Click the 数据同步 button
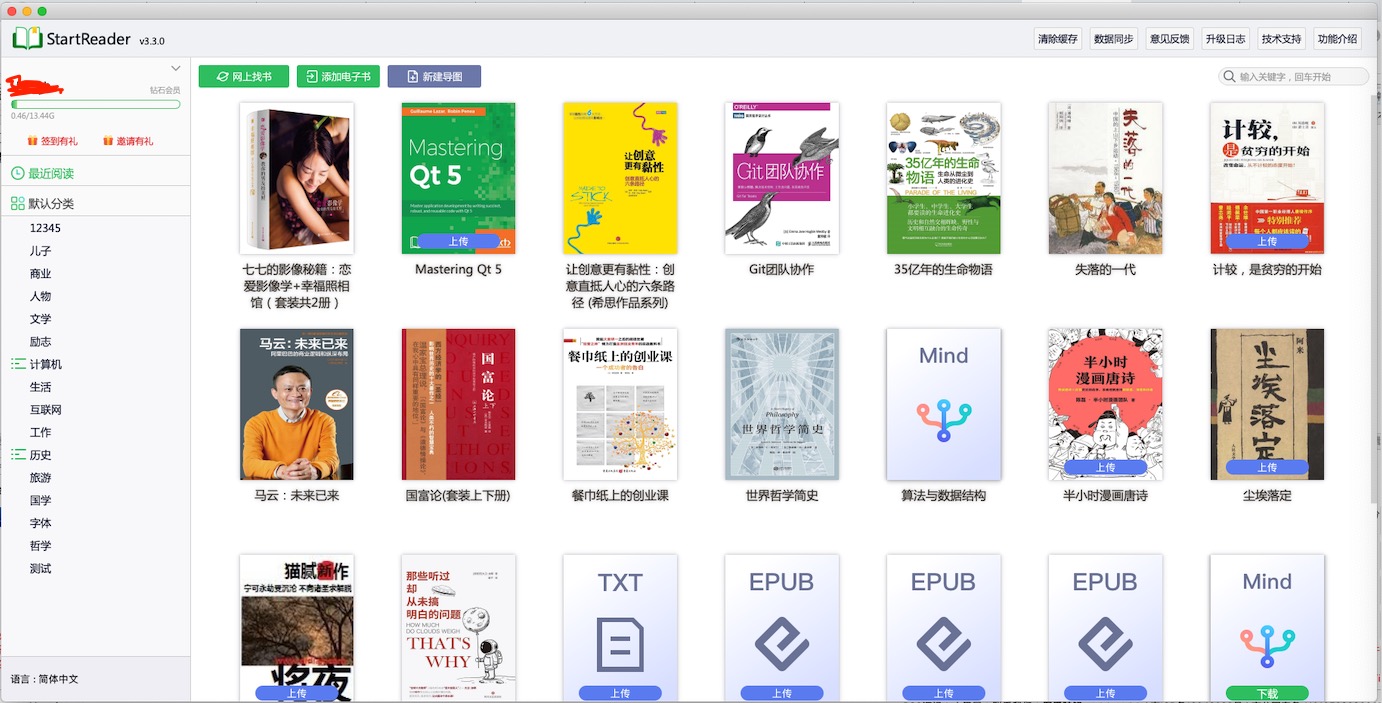Screen dimensions: 1382x703 tap(1113, 39)
